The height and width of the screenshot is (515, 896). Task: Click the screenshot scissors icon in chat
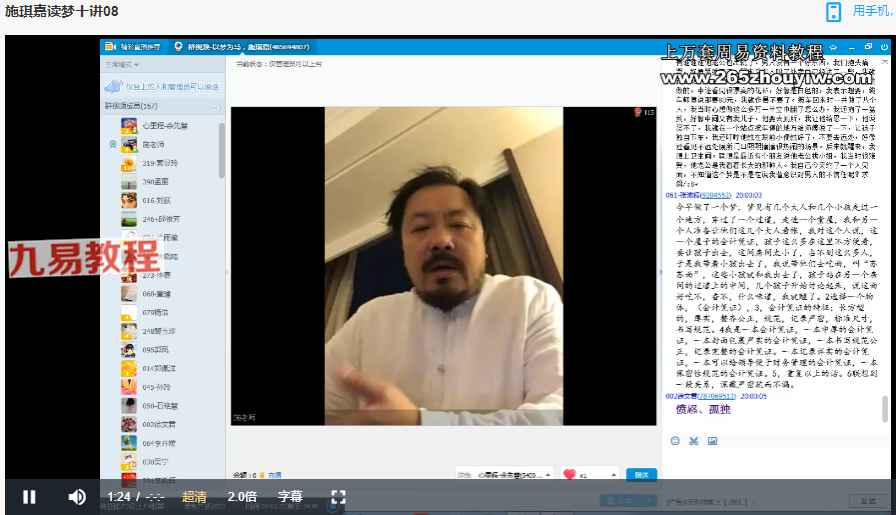point(694,441)
